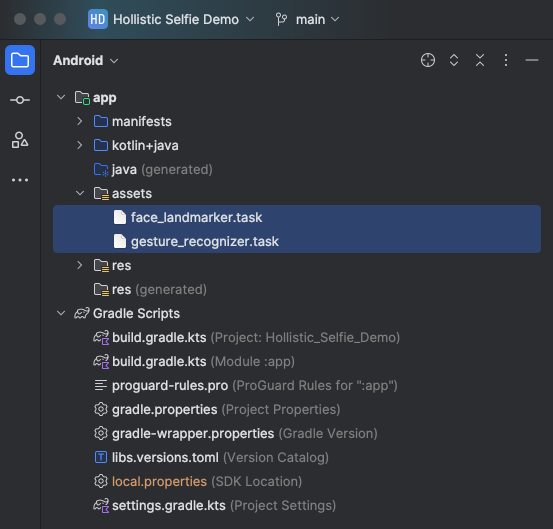Screen dimensions: 553x529
Task: Select proguard-rules.pro file name
Action: coord(170,385)
